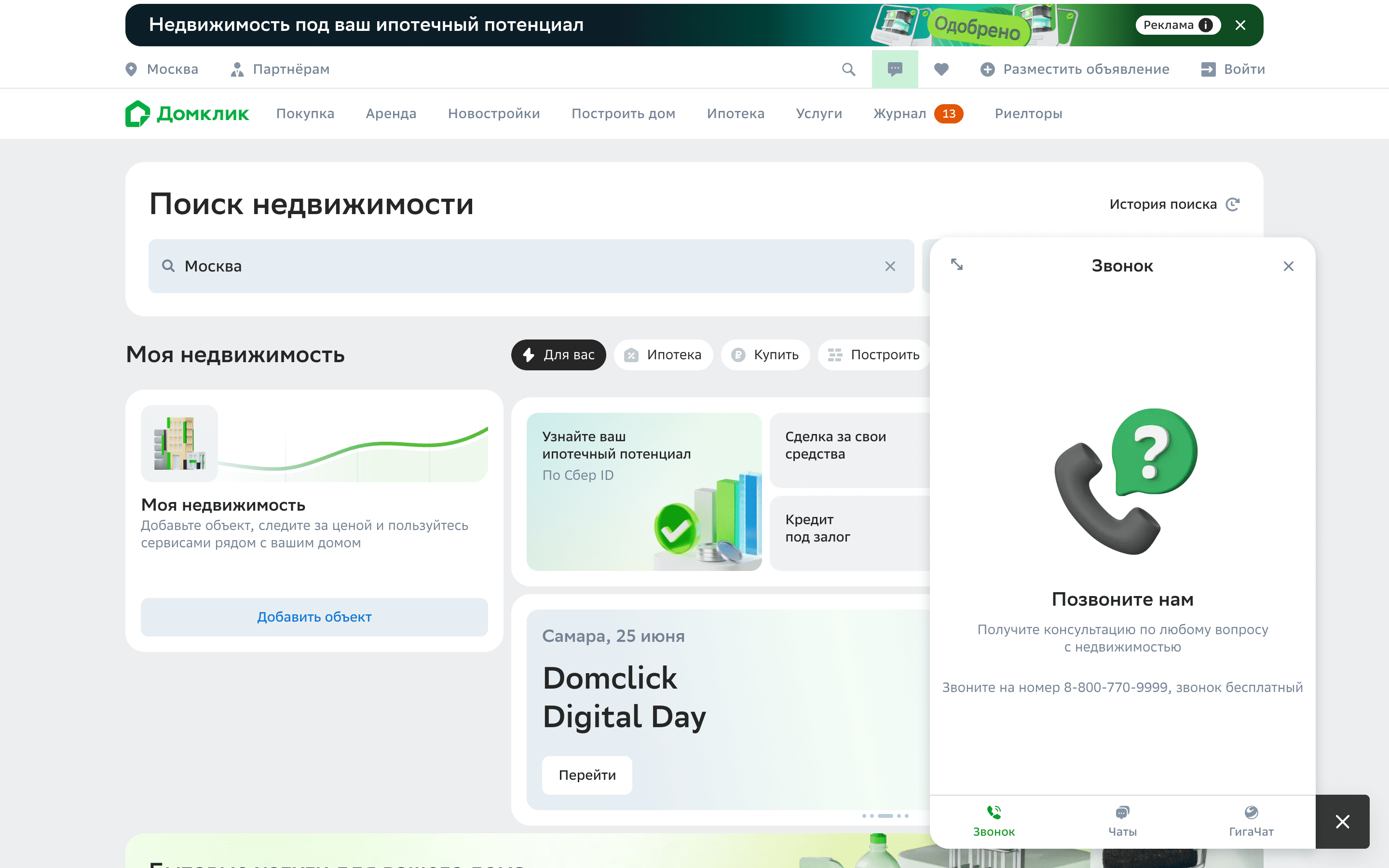Click the partner person icon beside Партнёрам
This screenshot has height=868, width=1389.
pyautogui.click(x=236, y=69)
